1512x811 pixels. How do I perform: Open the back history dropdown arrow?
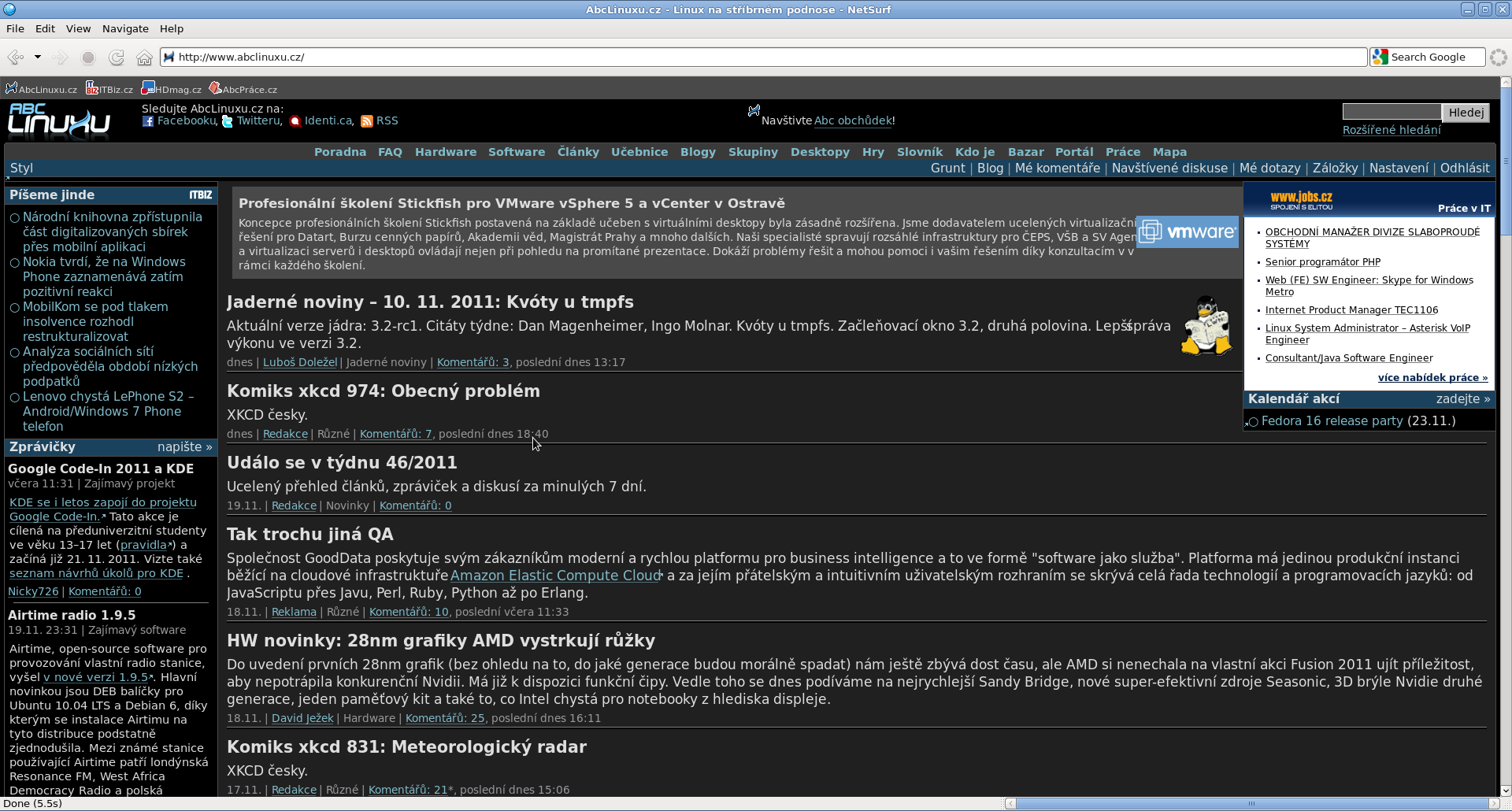click(x=37, y=57)
